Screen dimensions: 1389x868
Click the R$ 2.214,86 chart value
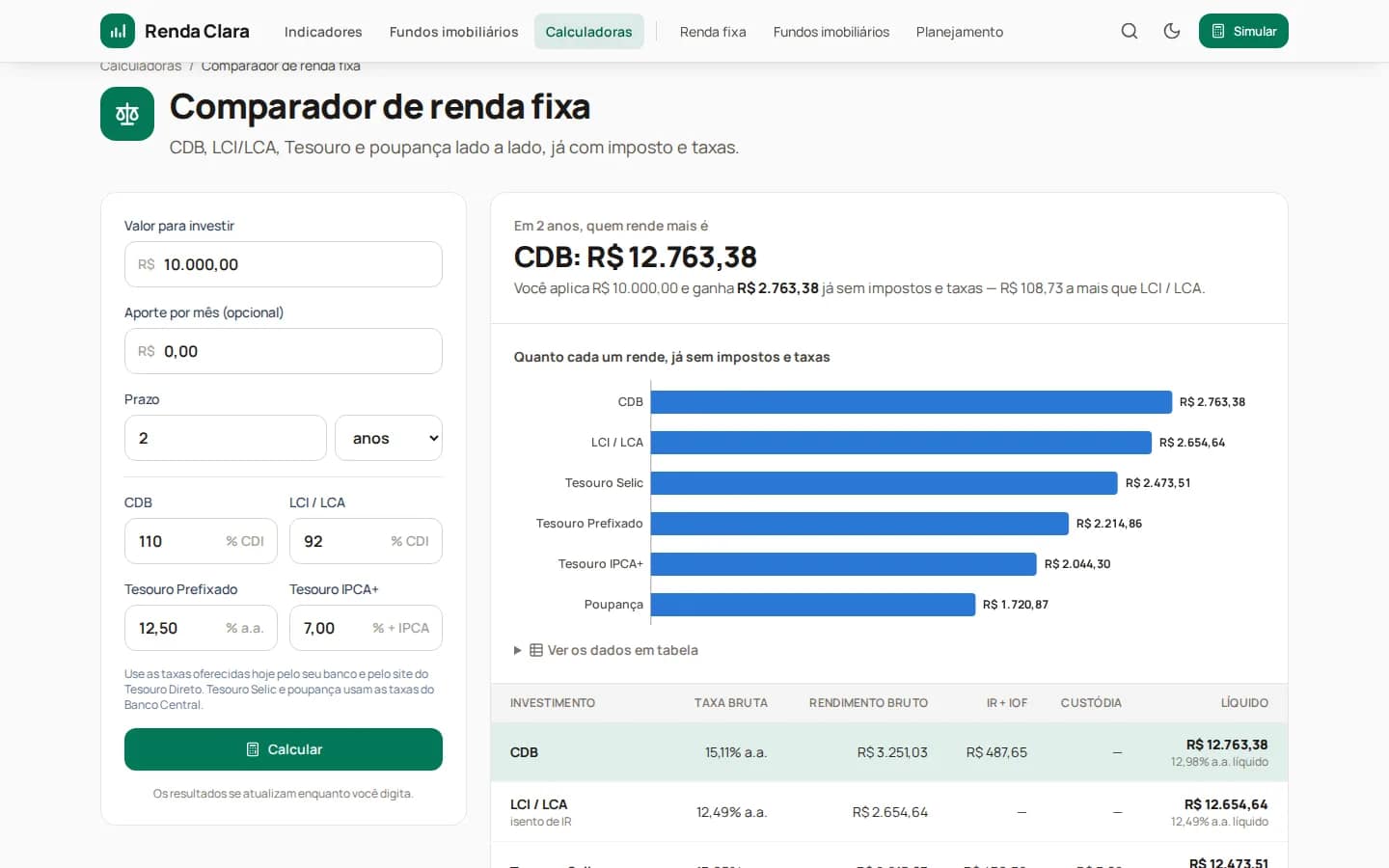coord(1109,524)
